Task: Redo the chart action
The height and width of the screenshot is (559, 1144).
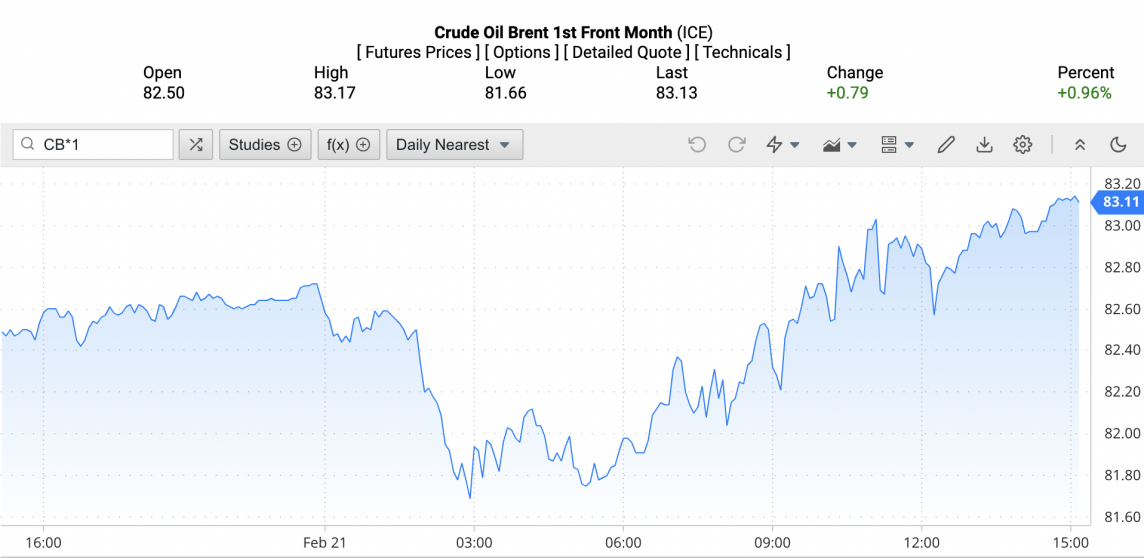Action: click(737, 145)
